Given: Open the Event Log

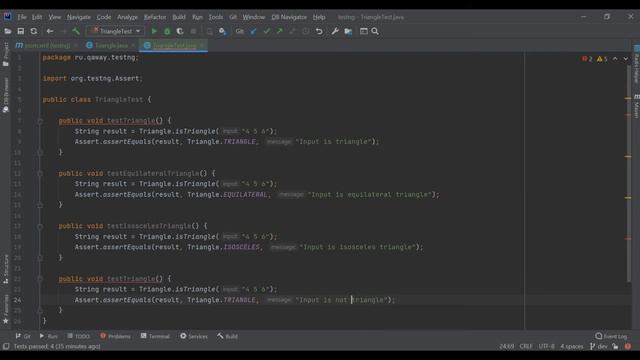Looking at the screenshot, I should coord(611,336).
